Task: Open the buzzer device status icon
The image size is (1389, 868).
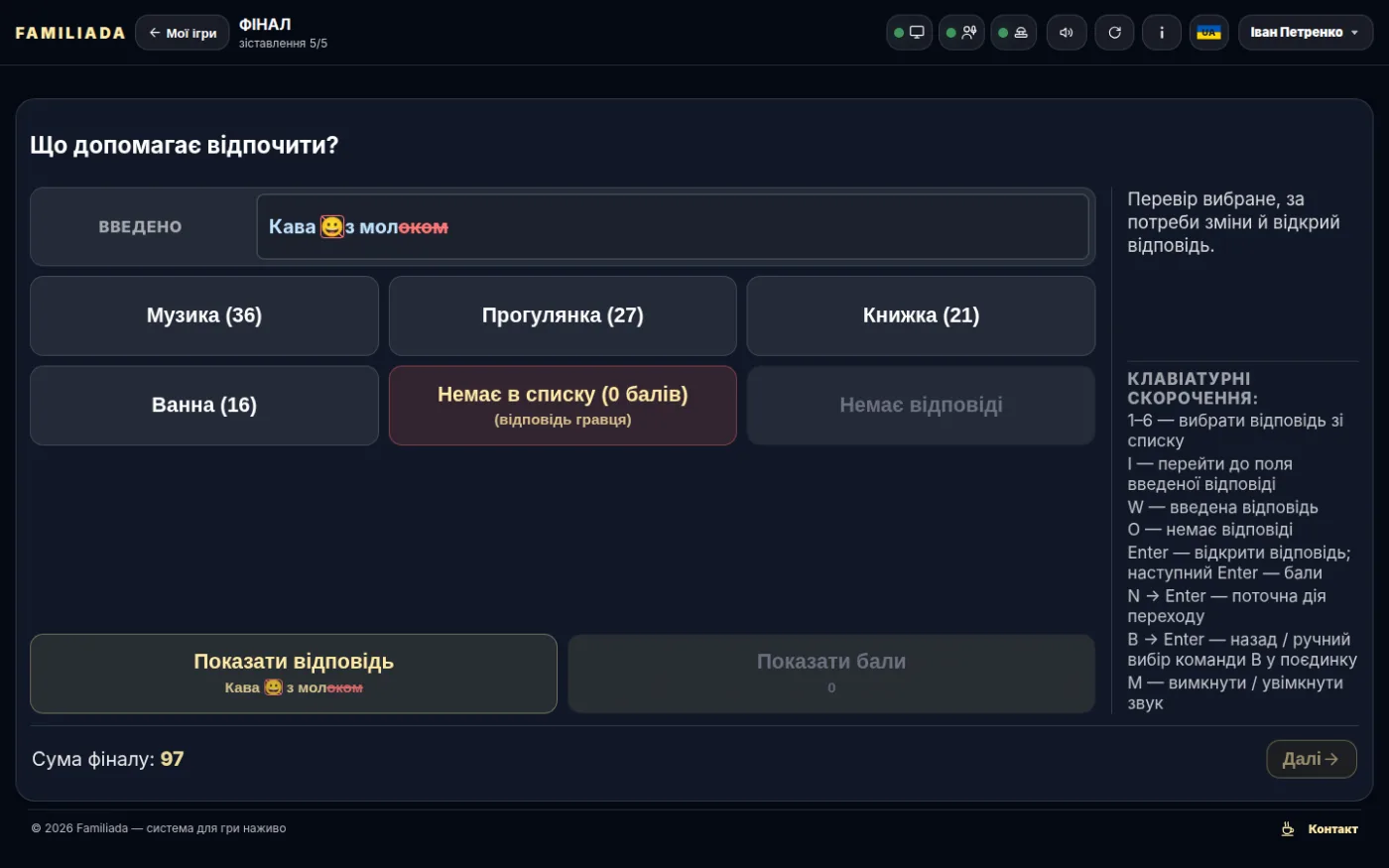Action: pos(1014,33)
